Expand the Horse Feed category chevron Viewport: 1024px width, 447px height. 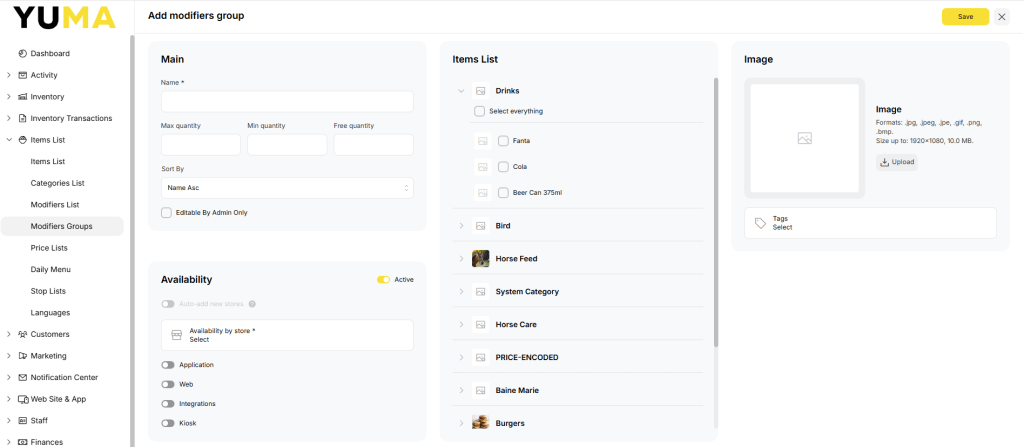[x=460, y=259]
